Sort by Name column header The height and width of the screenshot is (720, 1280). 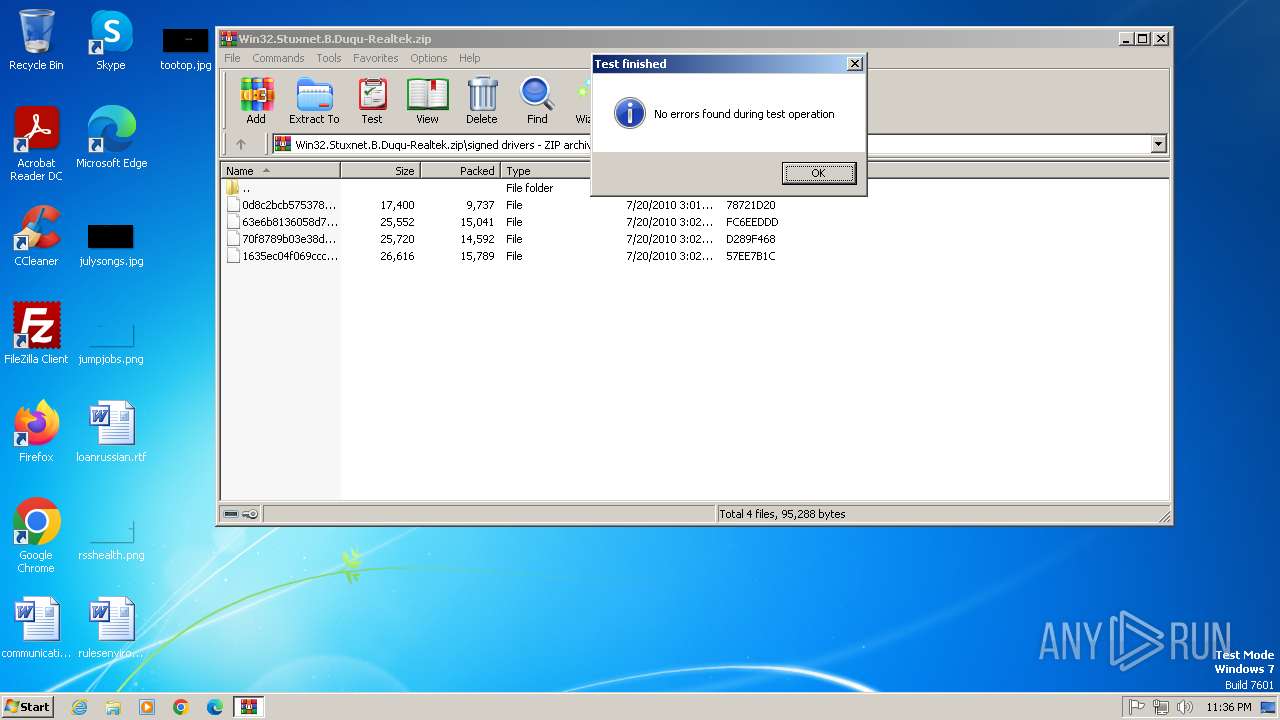(x=281, y=171)
